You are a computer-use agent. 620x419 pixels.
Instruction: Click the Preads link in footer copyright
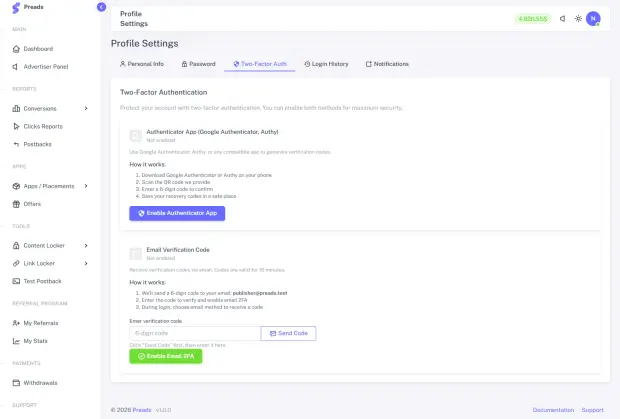142,410
